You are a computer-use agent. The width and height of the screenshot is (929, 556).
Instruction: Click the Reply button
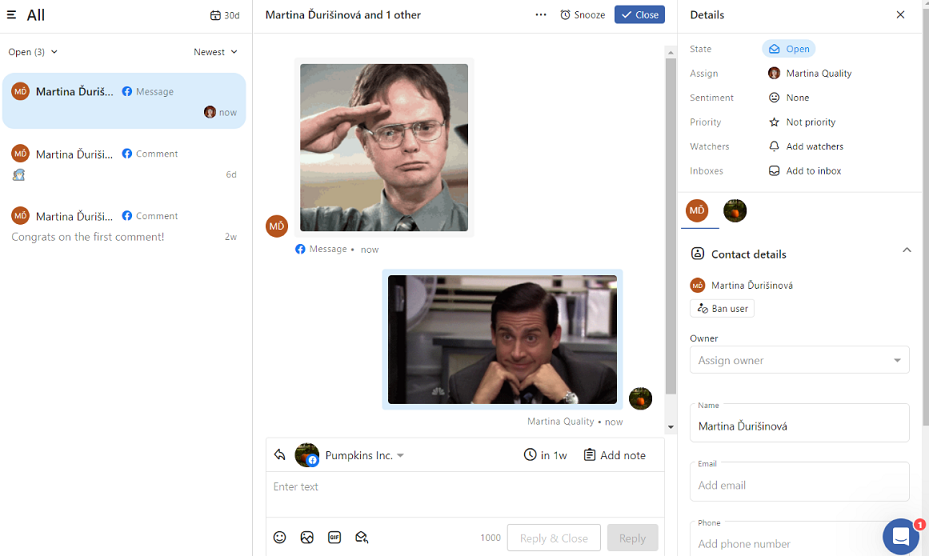632,538
